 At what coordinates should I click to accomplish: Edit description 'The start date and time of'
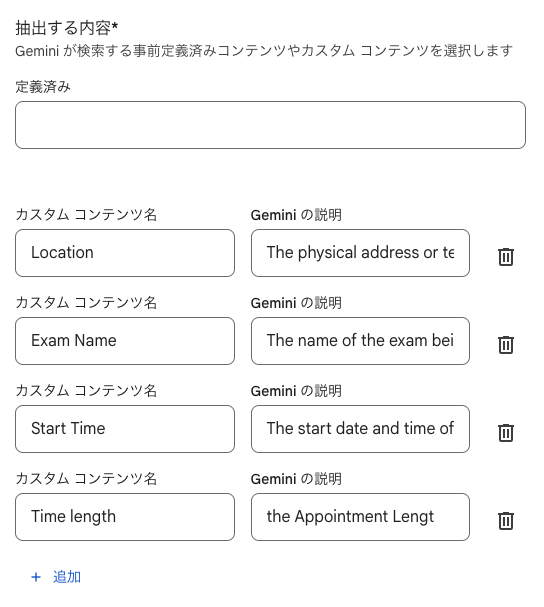360,429
